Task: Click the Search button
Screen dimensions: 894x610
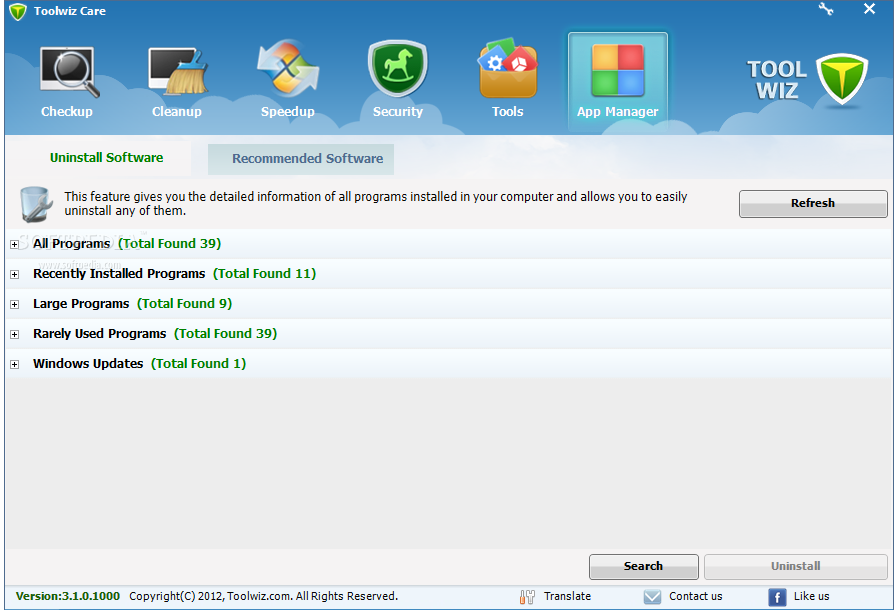Action: click(x=643, y=566)
